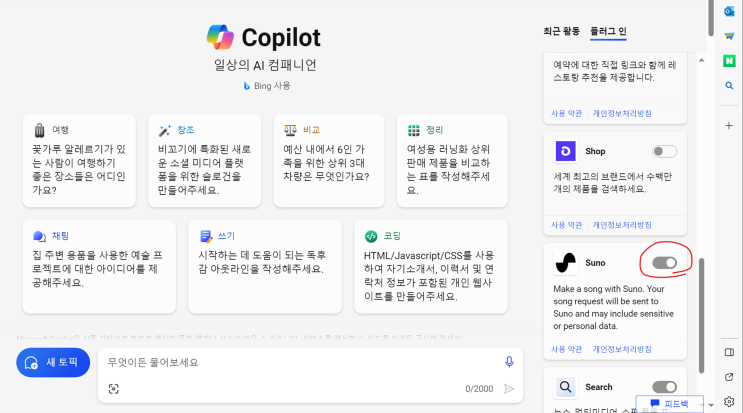Select the 창조 slogan suggestion card
Screen dimensions: 743x413
(x=204, y=161)
